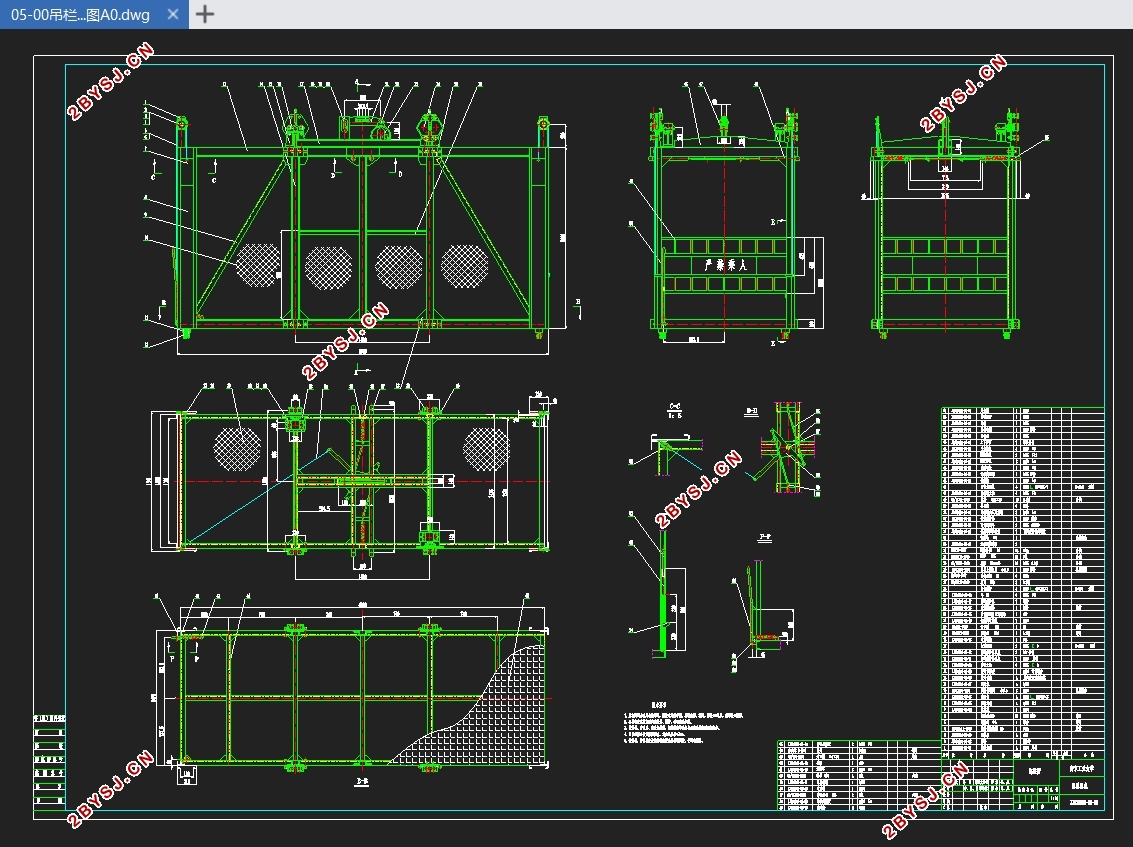This screenshot has width=1133, height=847.
Task: Click rightmost hatched circle in front elevation
Action: click(465, 265)
